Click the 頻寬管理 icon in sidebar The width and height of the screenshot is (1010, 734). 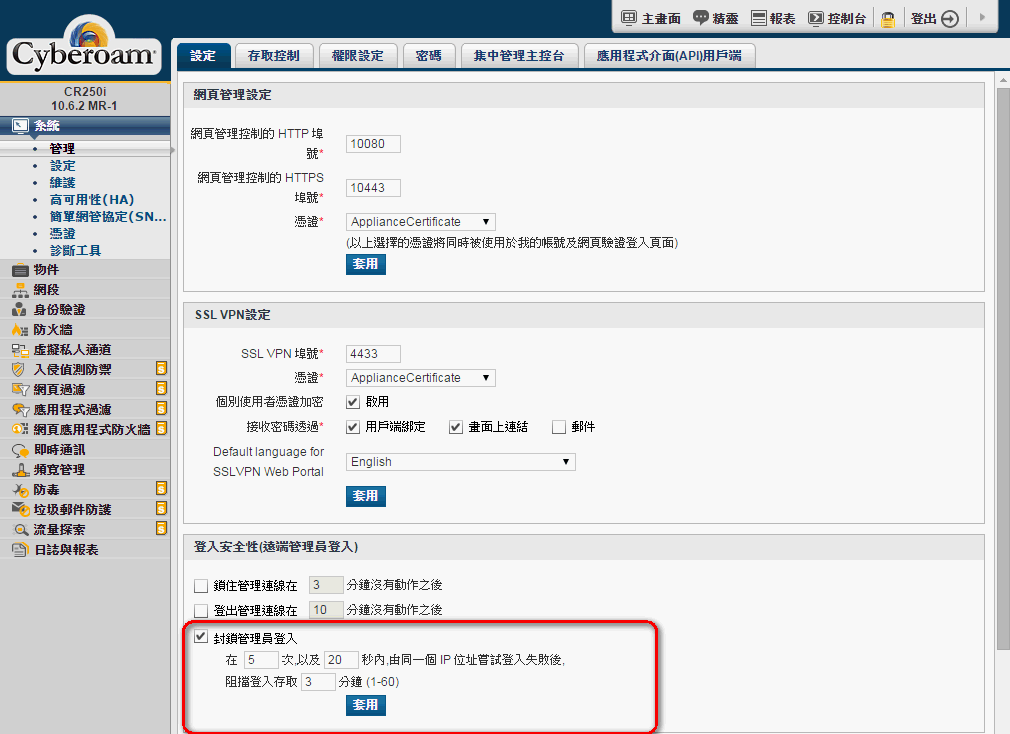[x=21, y=470]
